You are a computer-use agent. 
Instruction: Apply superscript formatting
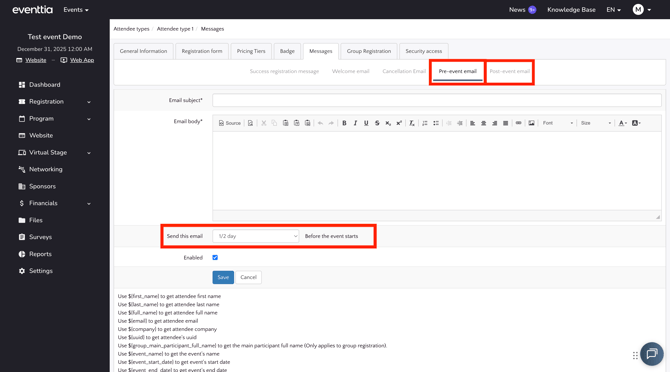coord(399,123)
